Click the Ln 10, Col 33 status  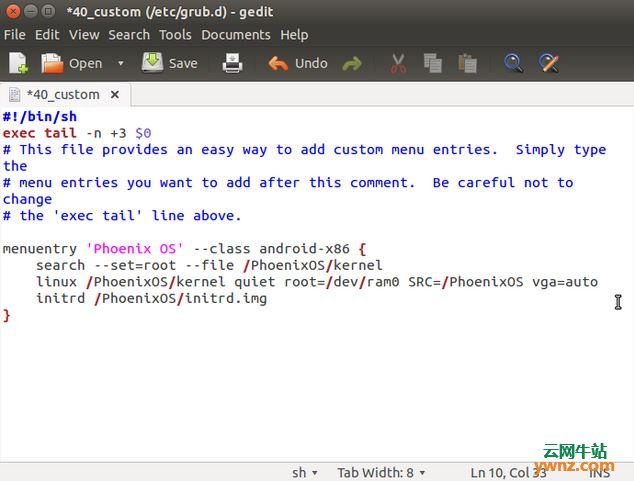508,473
